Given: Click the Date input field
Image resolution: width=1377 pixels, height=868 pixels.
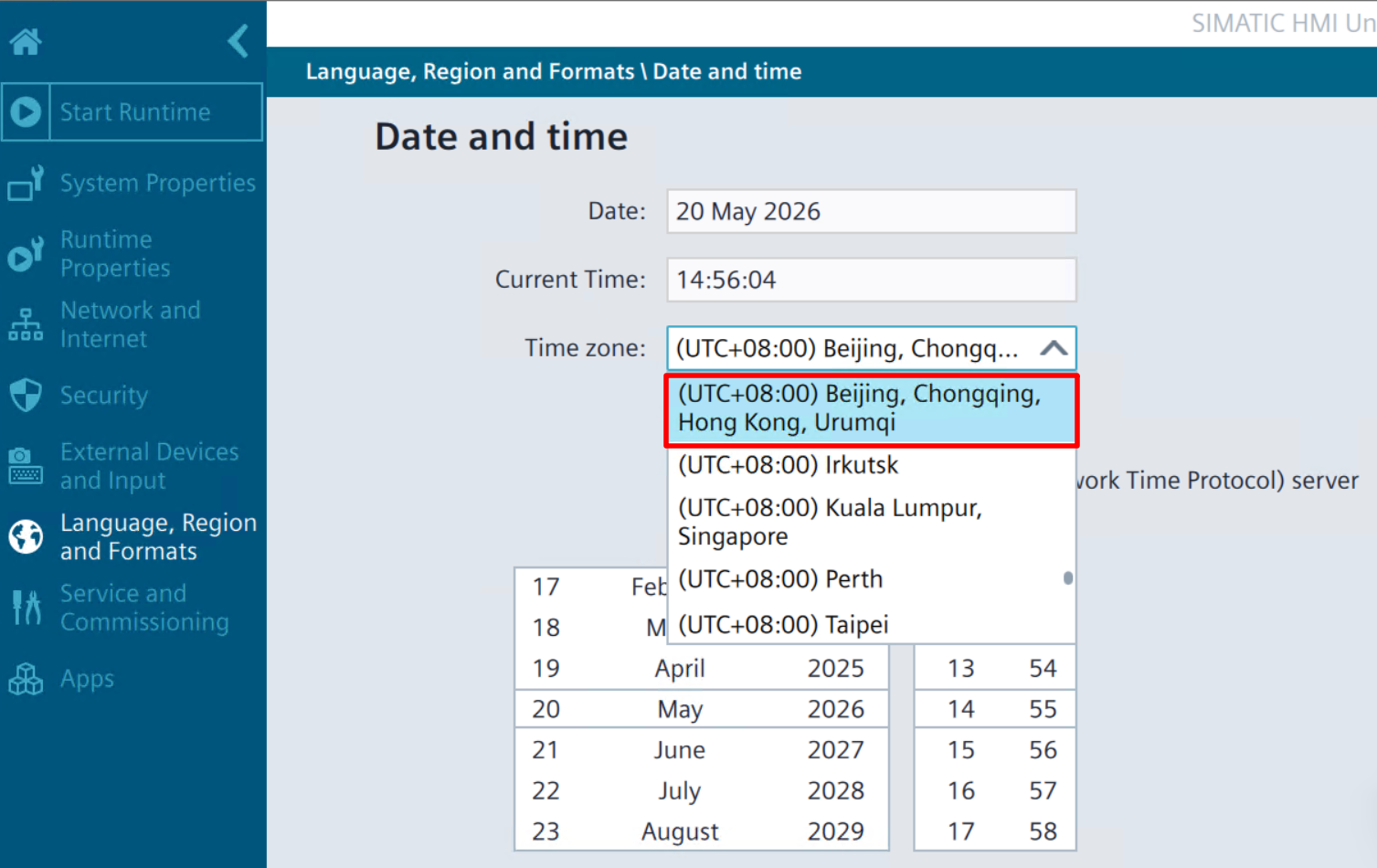Looking at the screenshot, I should [872, 211].
